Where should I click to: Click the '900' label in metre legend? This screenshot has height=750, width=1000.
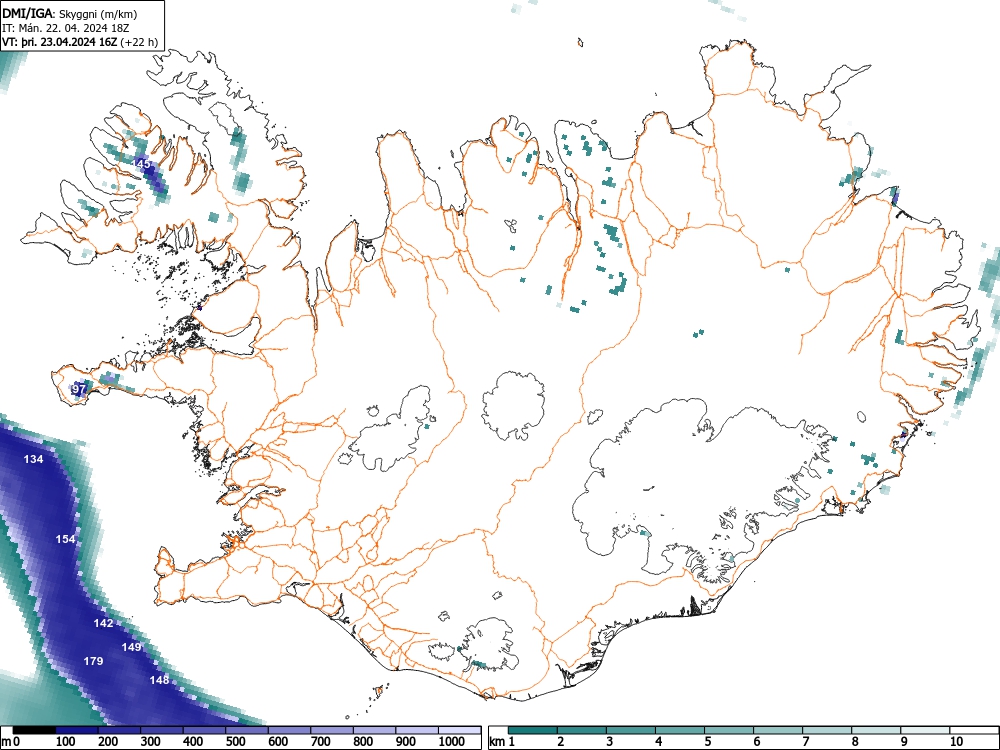406,742
